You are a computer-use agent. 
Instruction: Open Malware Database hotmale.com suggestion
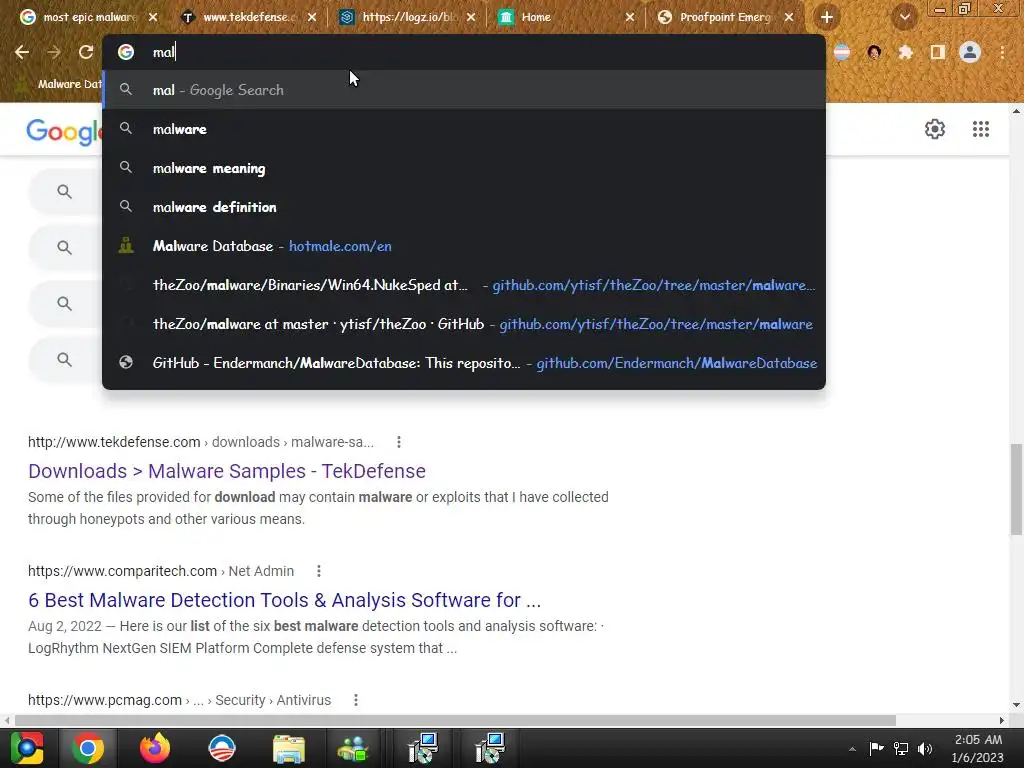point(464,246)
